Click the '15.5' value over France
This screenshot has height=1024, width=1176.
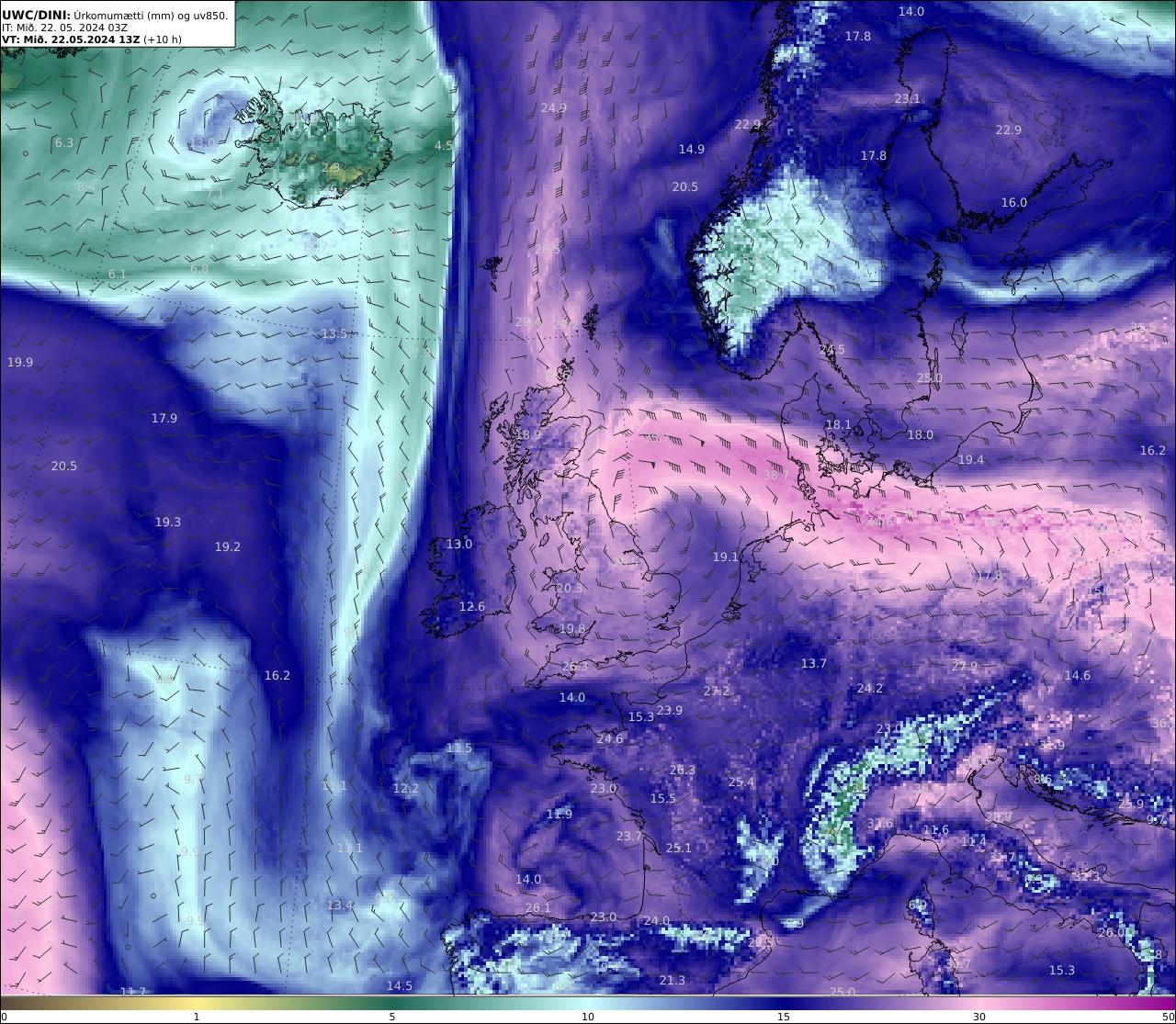pyautogui.click(x=663, y=798)
